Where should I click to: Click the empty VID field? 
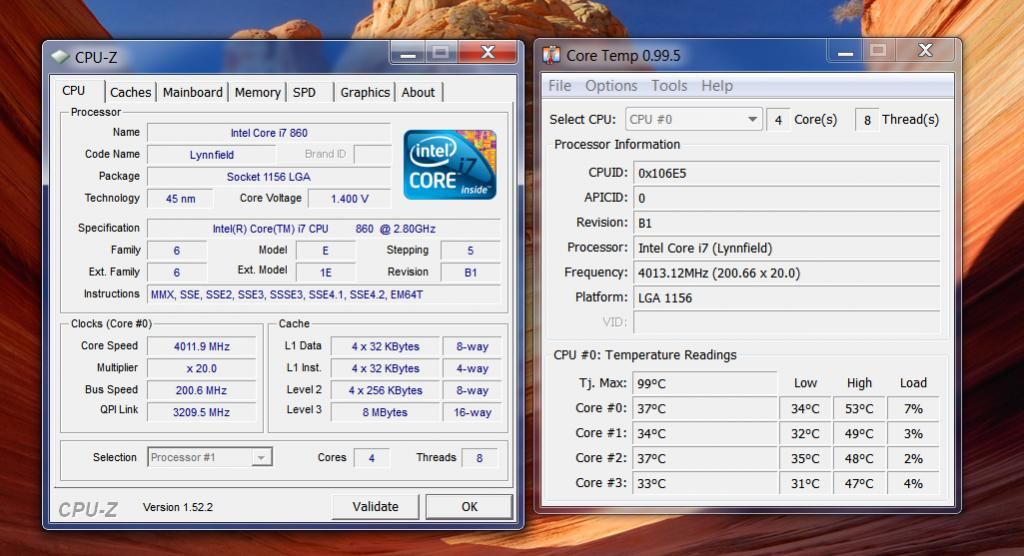786,322
